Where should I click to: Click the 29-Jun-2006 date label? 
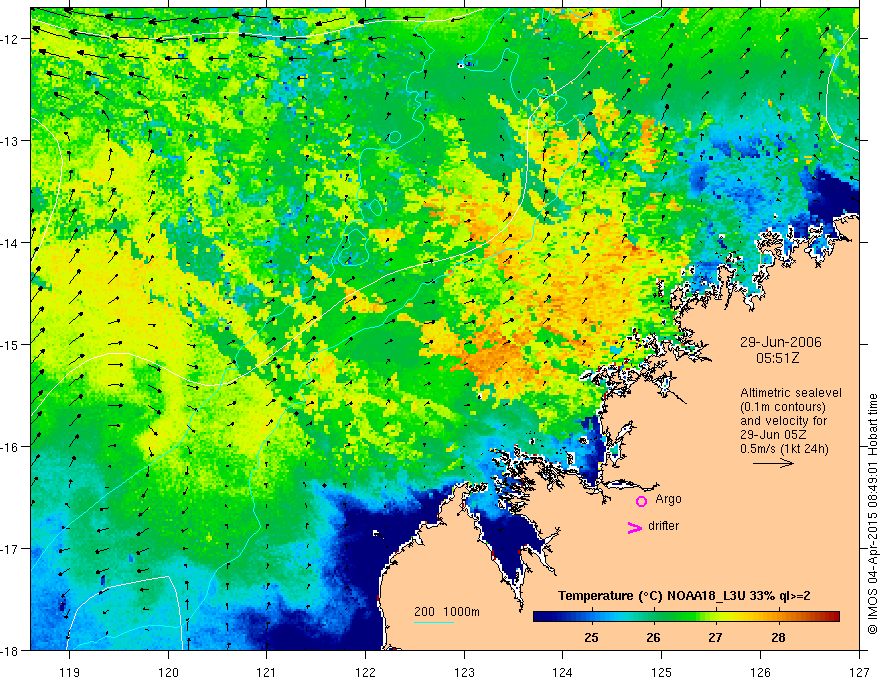pyautogui.click(x=780, y=342)
